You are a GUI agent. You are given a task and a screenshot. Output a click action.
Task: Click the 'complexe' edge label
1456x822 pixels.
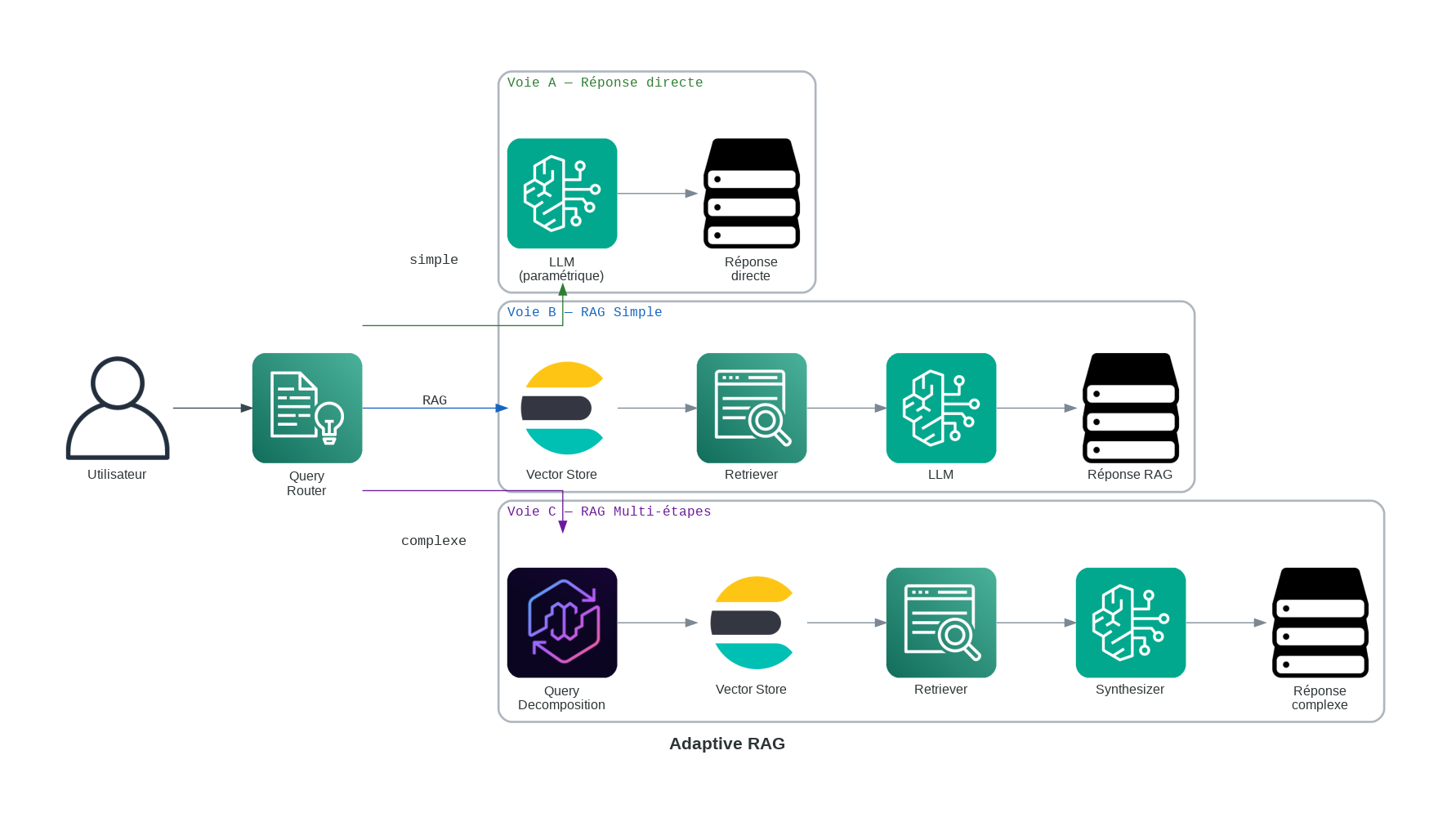[x=433, y=541]
